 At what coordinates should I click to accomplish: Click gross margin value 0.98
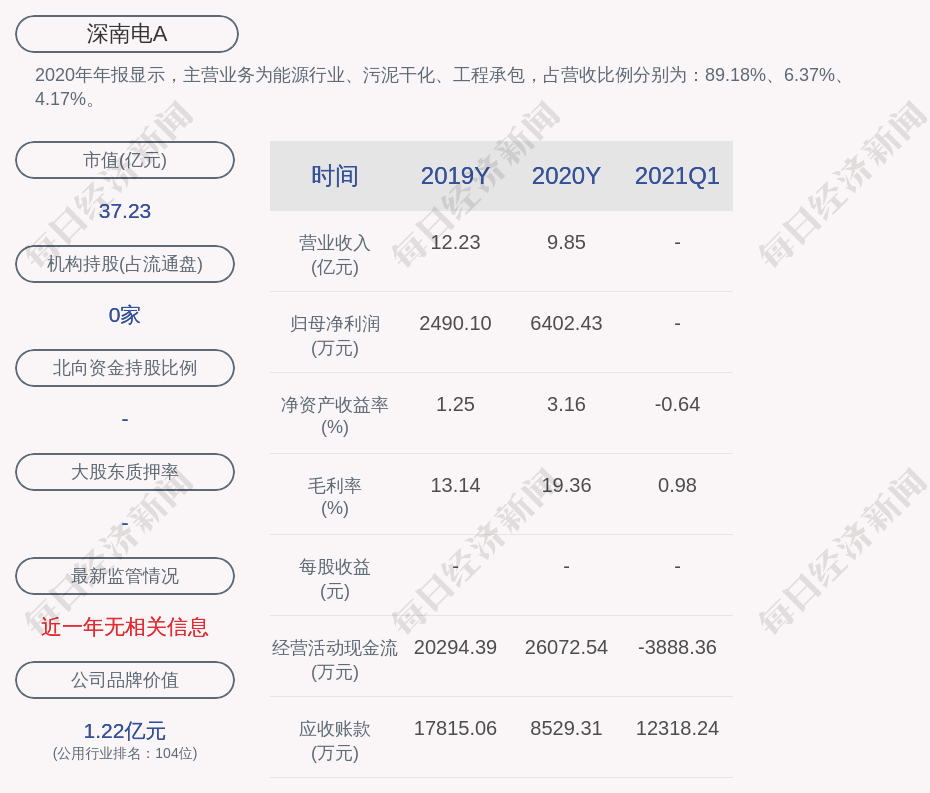pos(677,486)
